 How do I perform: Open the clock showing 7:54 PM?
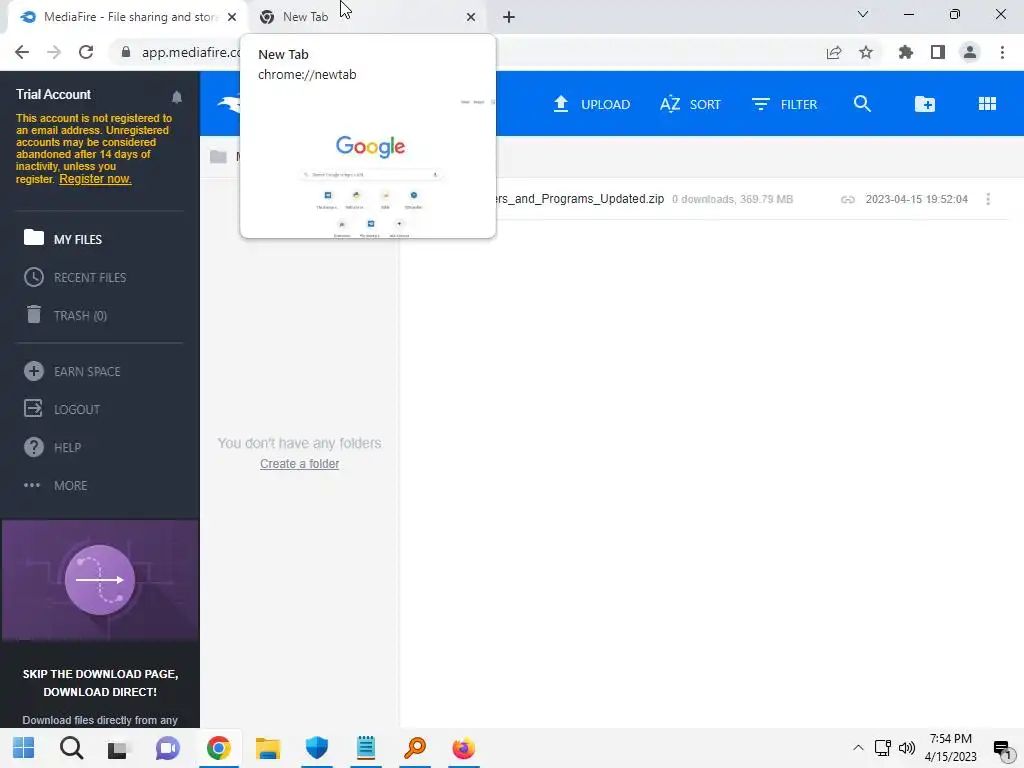coord(950,748)
